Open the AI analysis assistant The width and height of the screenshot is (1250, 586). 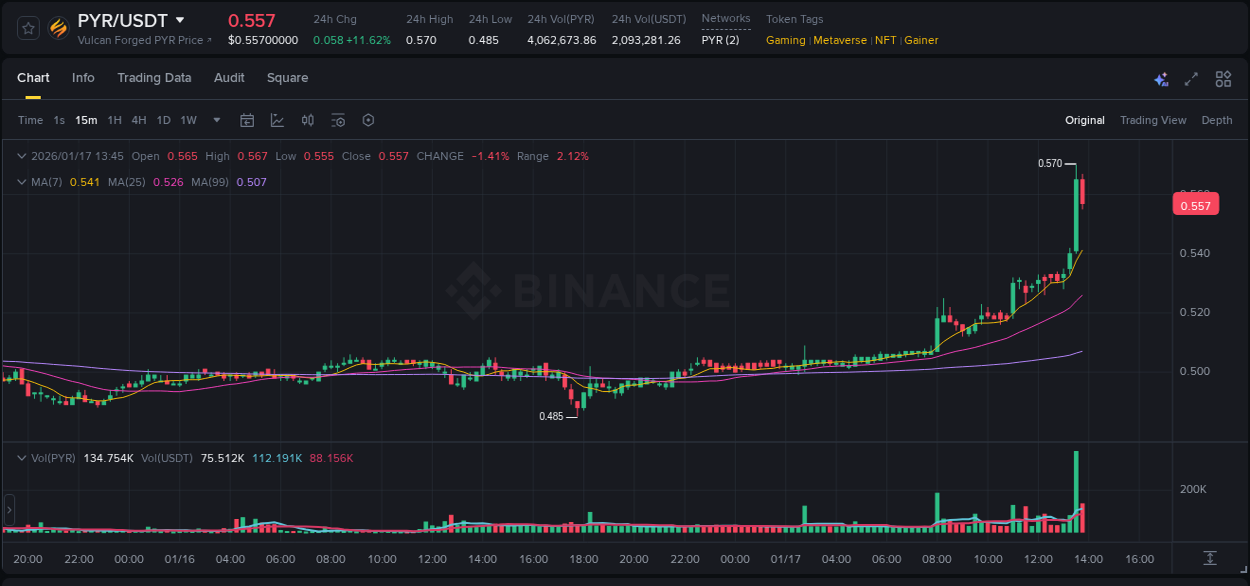pos(1161,79)
